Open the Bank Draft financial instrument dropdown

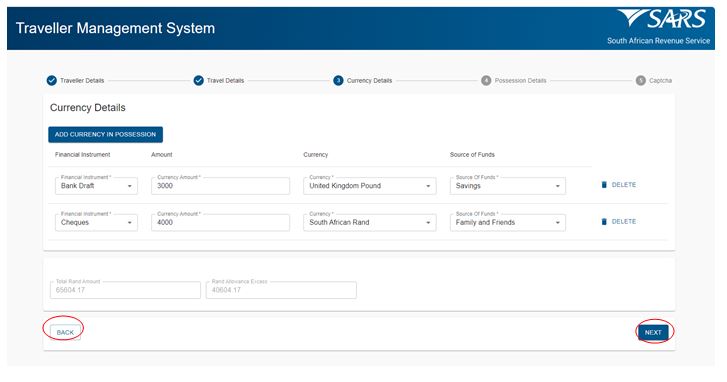click(96, 185)
